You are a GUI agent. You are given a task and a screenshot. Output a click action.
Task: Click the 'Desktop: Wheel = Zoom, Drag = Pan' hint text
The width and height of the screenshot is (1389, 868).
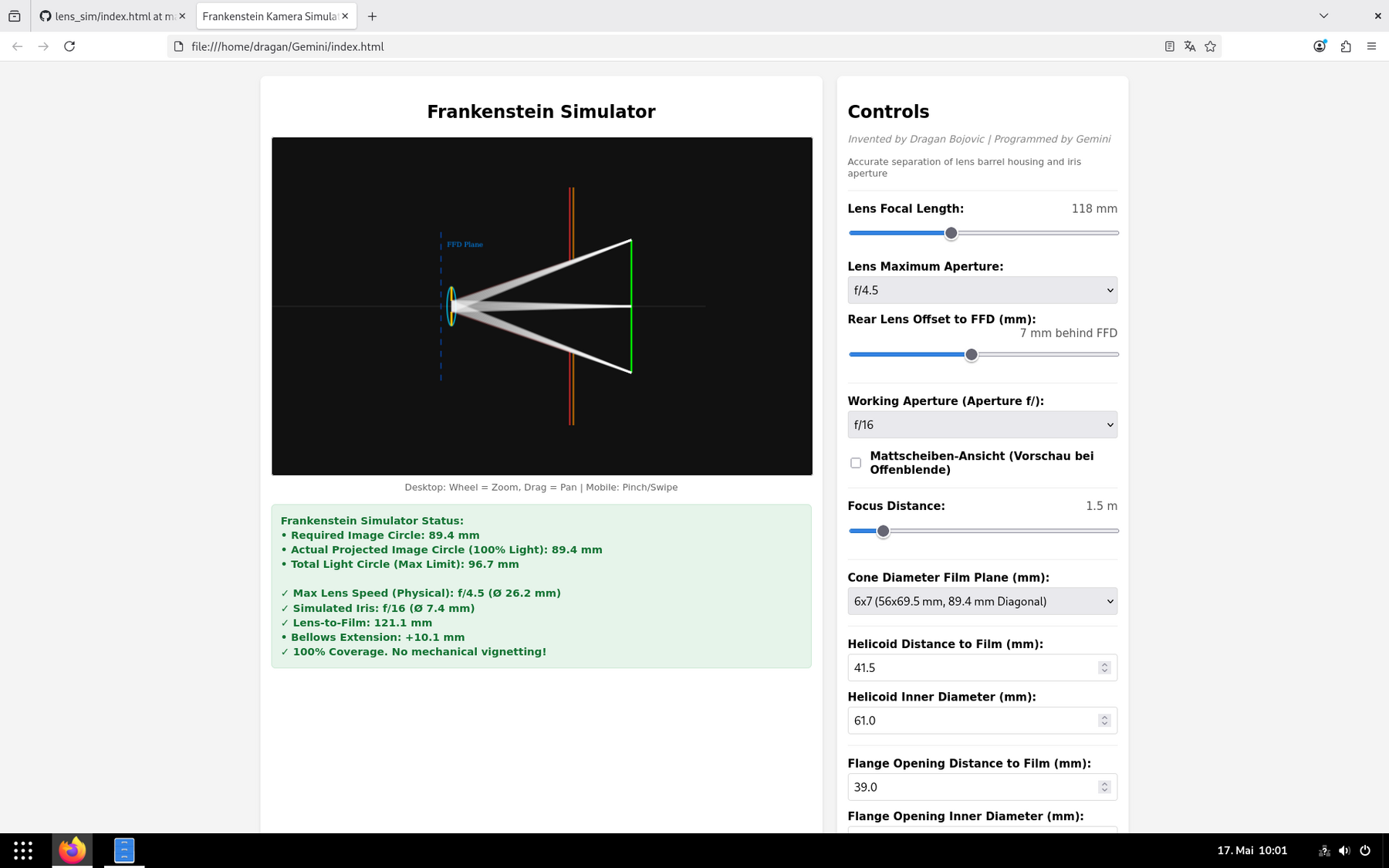541,488
